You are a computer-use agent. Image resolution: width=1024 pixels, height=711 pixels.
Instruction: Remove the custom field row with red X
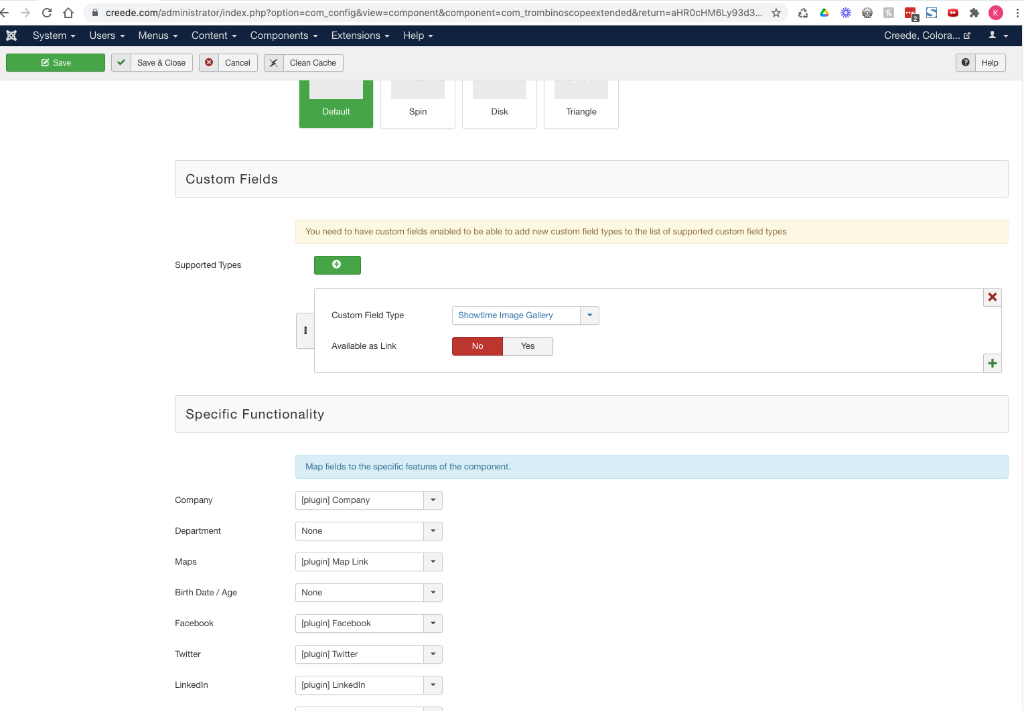pyautogui.click(x=992, y=297)
